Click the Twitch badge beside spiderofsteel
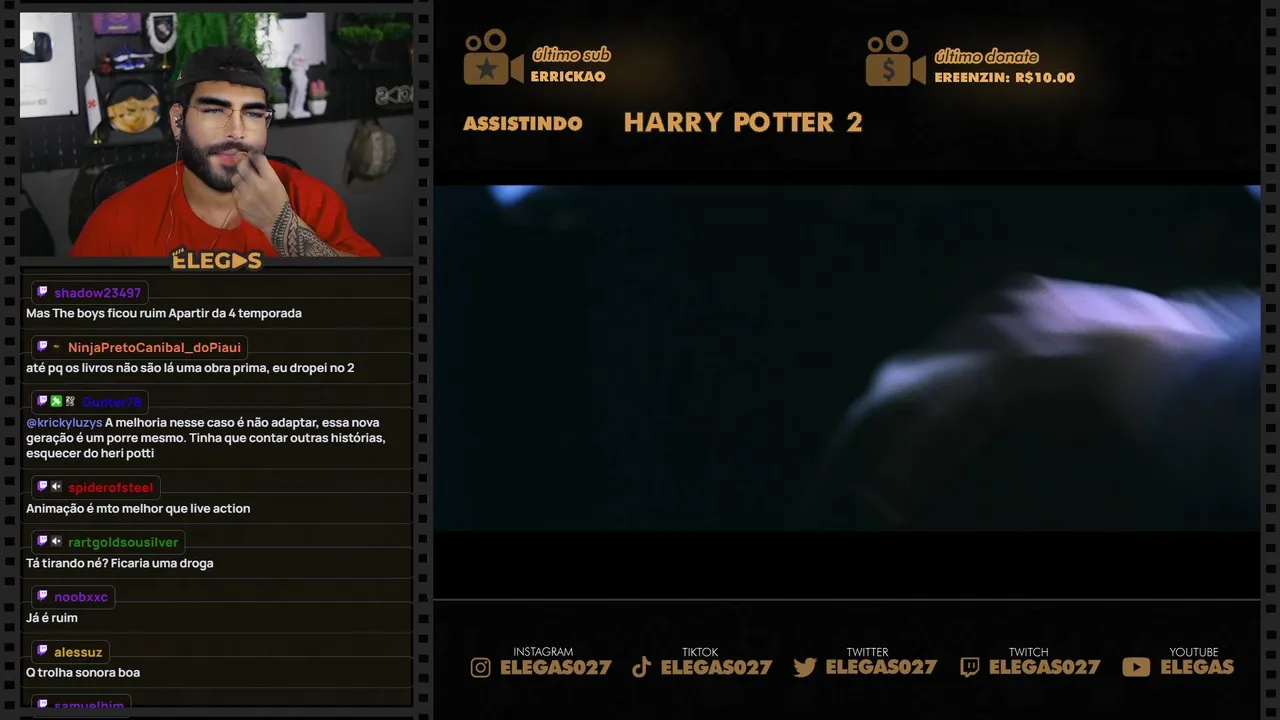This screenshot has height=720, width=1280. (x=42, y=487)
